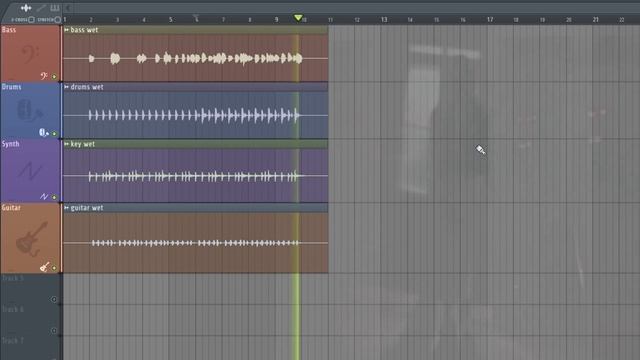Click the green playhead marker on the timeline ruler

pos(298,18)
